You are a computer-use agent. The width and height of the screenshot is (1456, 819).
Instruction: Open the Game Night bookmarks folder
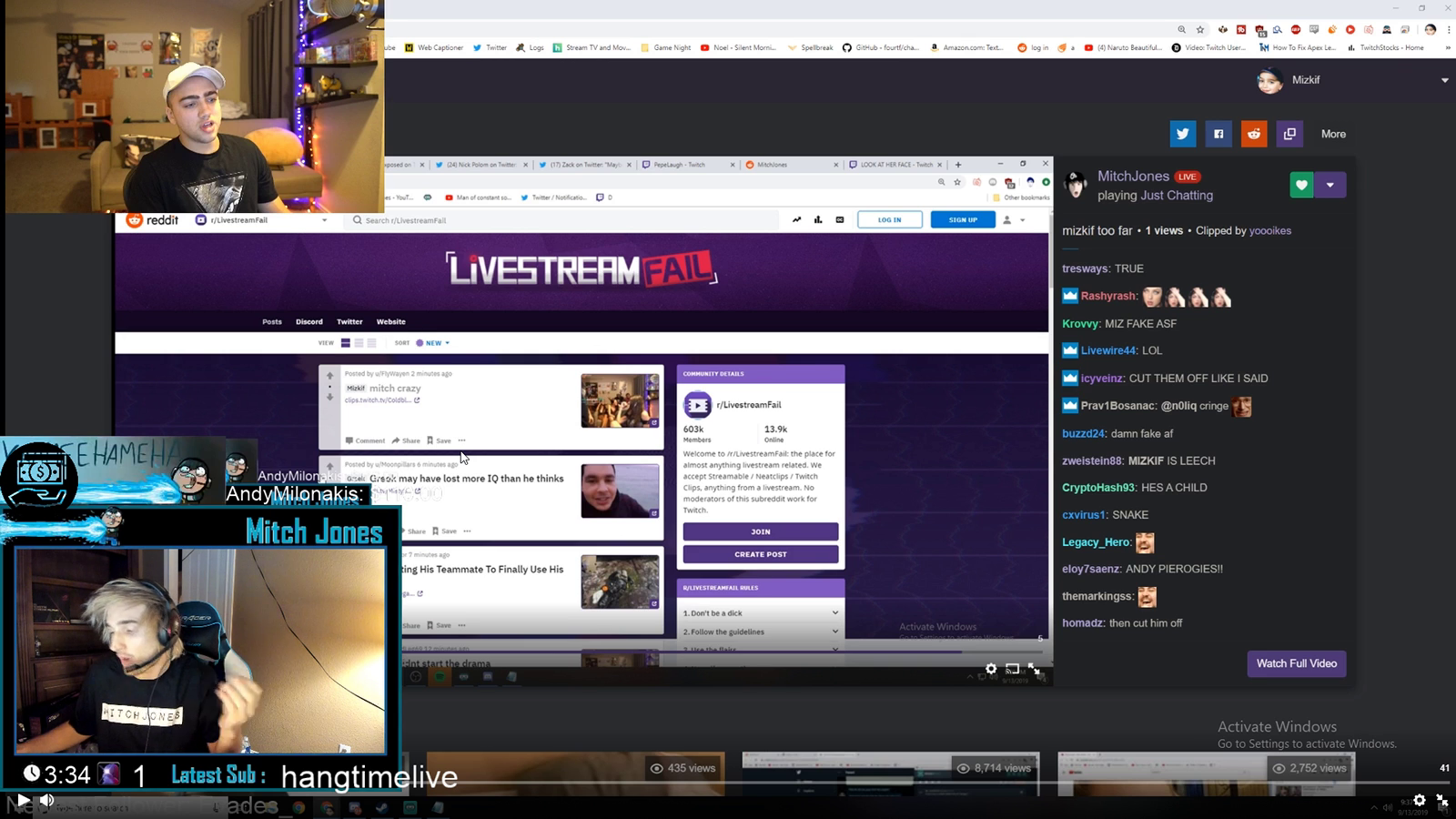[666, 47]
